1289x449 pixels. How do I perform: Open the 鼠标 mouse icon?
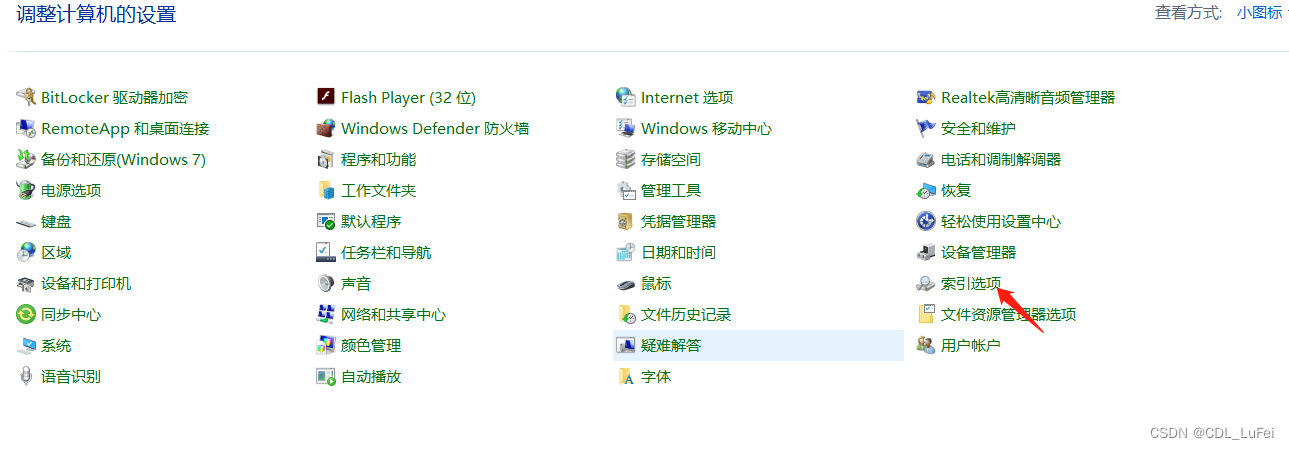click(626, 283)
